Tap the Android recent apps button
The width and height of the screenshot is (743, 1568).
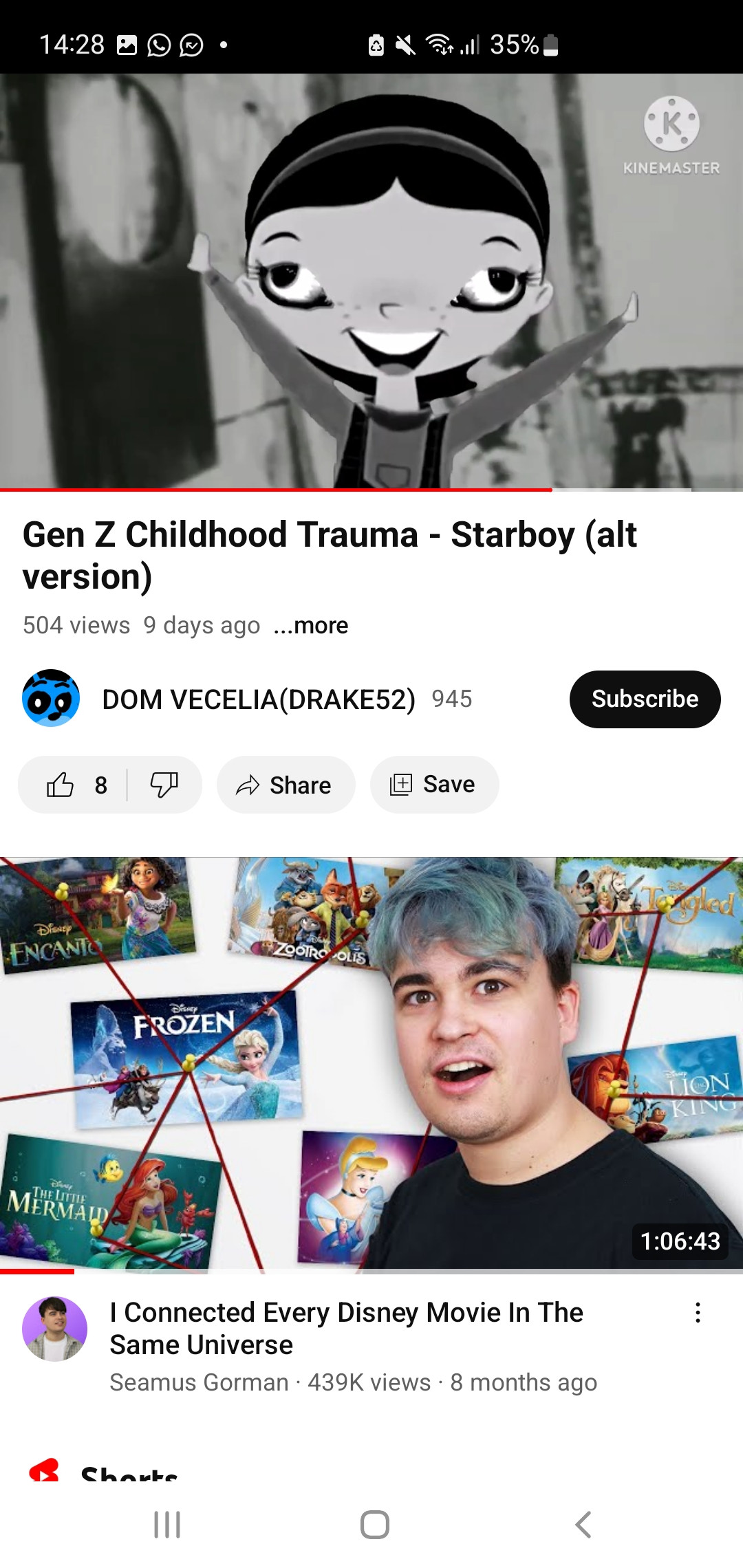tap(167, 1525)
